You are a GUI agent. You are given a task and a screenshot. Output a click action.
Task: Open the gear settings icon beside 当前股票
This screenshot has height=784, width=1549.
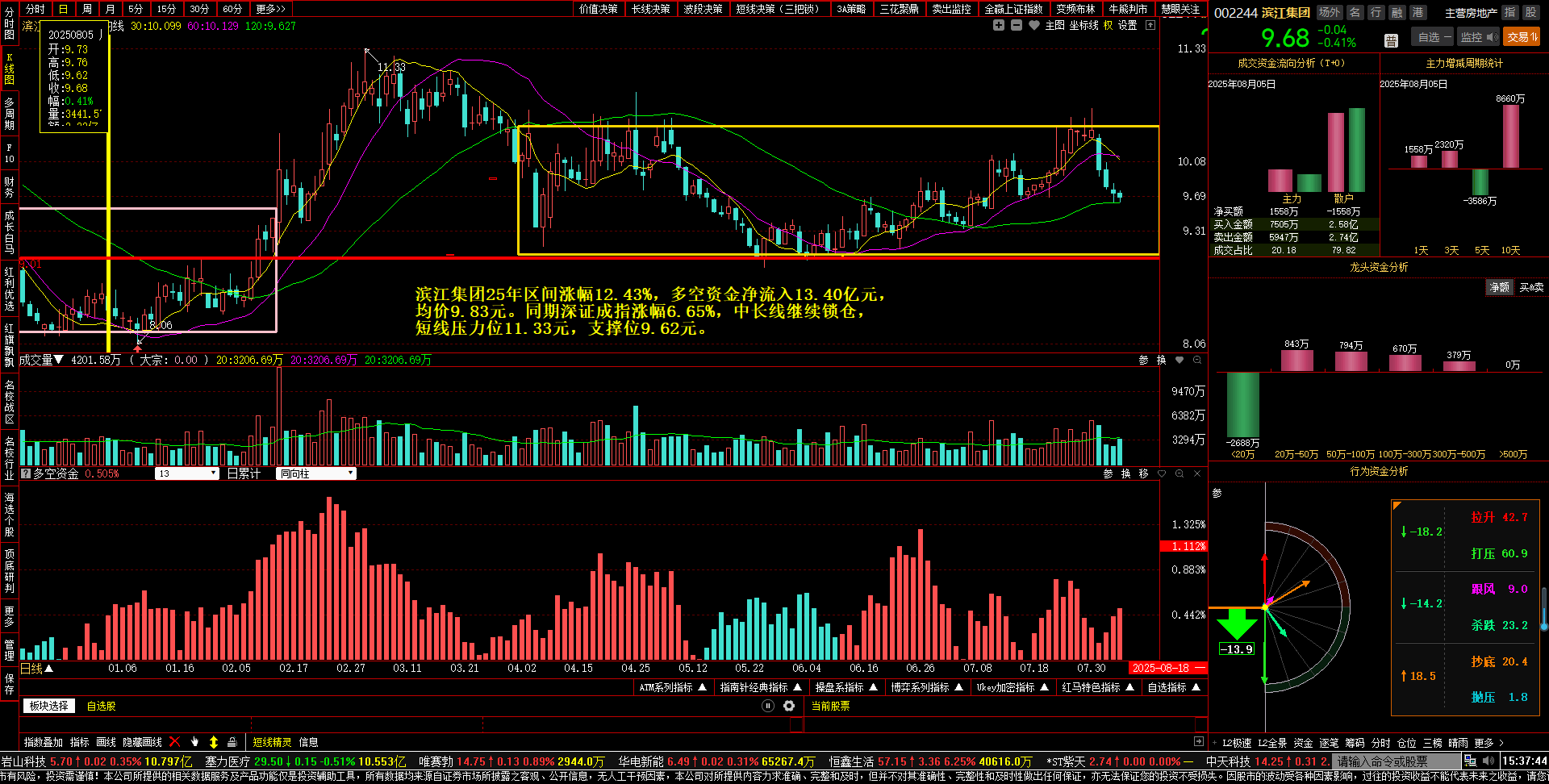[789, 706]
